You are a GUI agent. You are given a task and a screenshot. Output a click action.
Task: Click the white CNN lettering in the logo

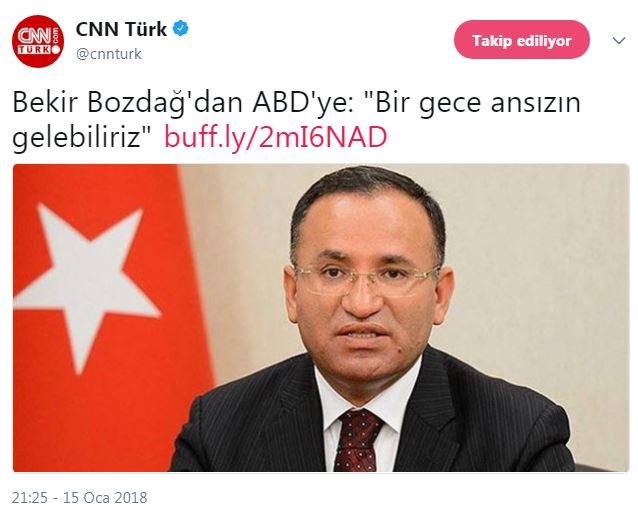(35, 36)
